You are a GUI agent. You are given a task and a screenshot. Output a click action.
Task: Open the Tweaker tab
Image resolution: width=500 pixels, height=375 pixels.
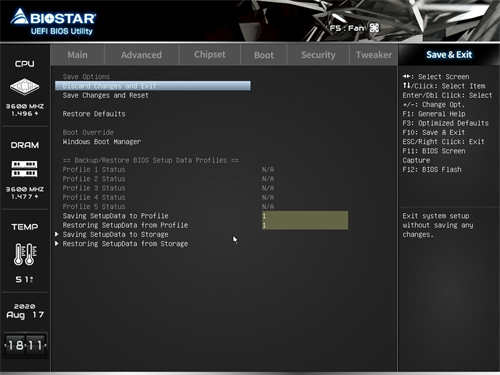click(x=374, y=55)
